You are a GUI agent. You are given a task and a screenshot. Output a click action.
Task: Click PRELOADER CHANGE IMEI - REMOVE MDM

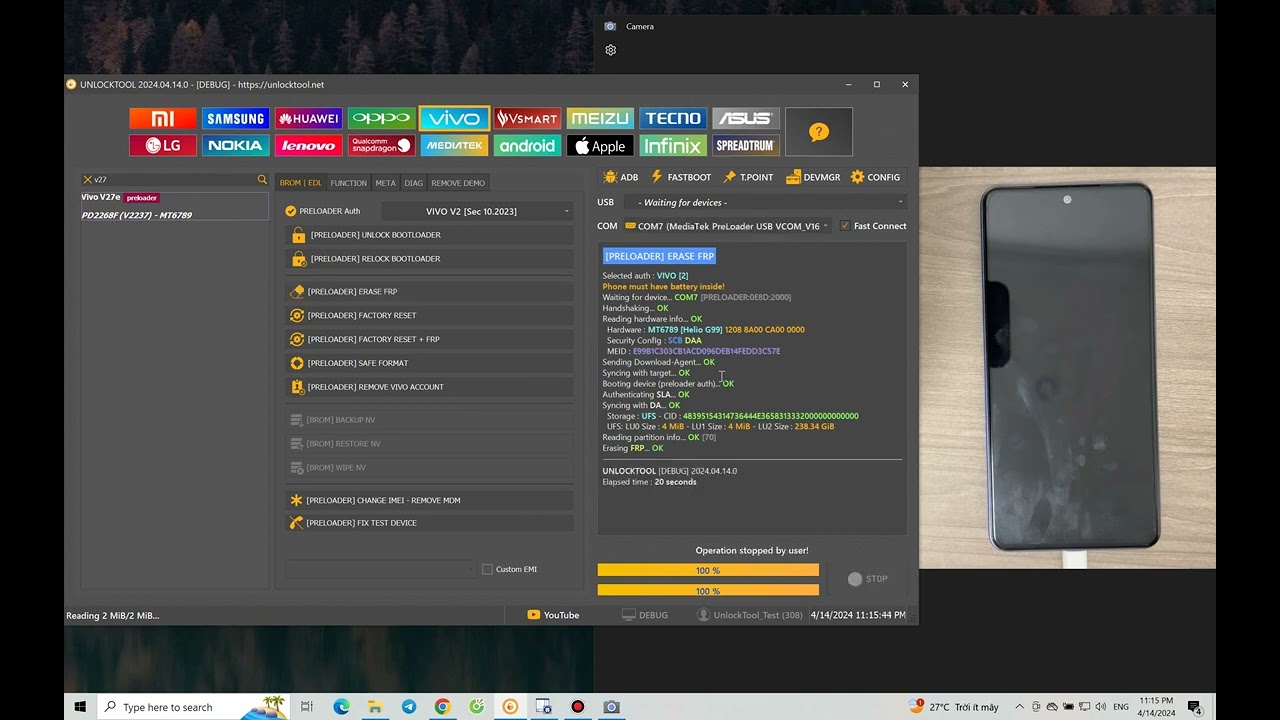point(430,500)
